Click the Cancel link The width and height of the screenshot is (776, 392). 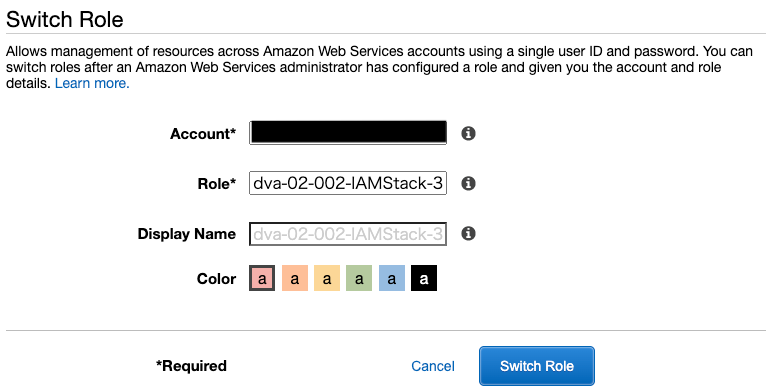coord(433,366)
